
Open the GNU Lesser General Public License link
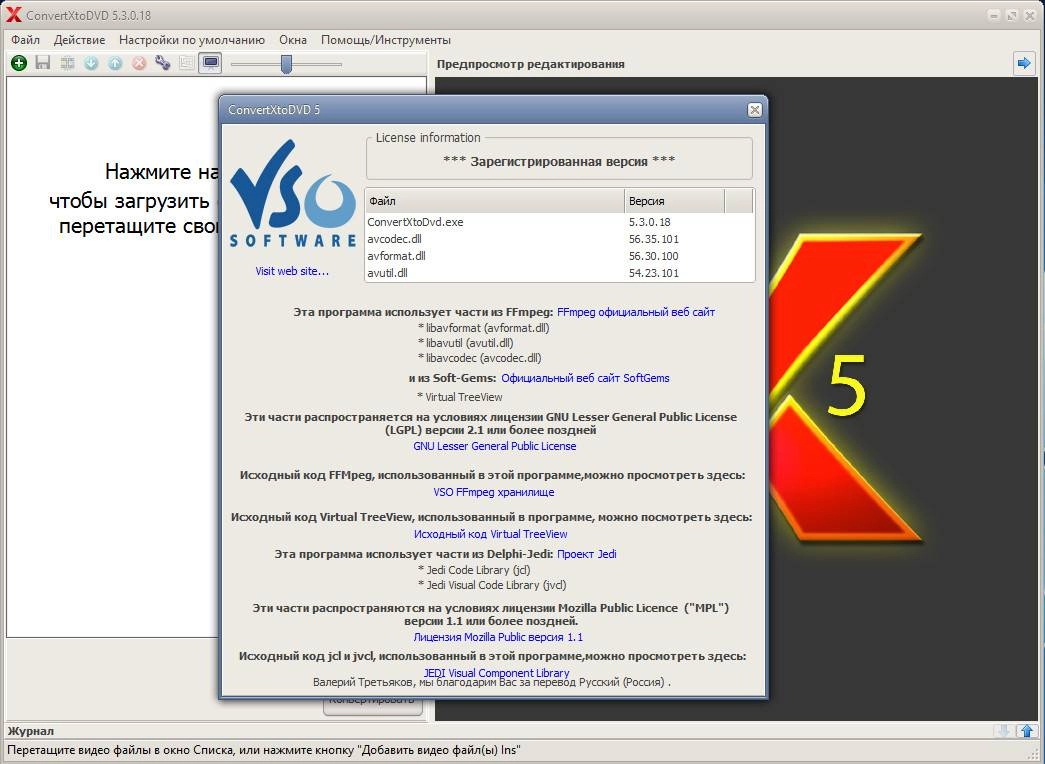(495, 446)
